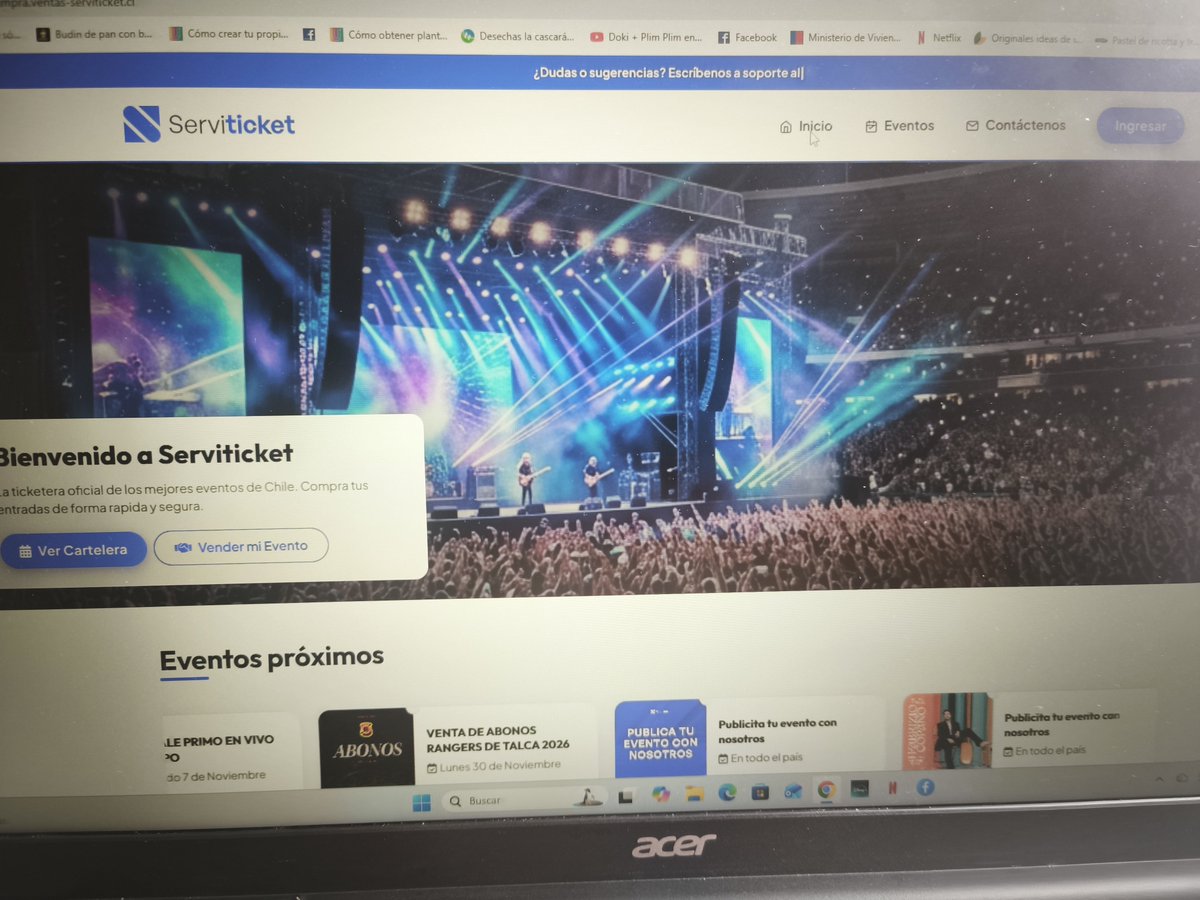Open the Doki + Plim Plim YouTube bookmark
Image resolution: width=1200 pixels, height=900 pixels.
pos(646,37)
